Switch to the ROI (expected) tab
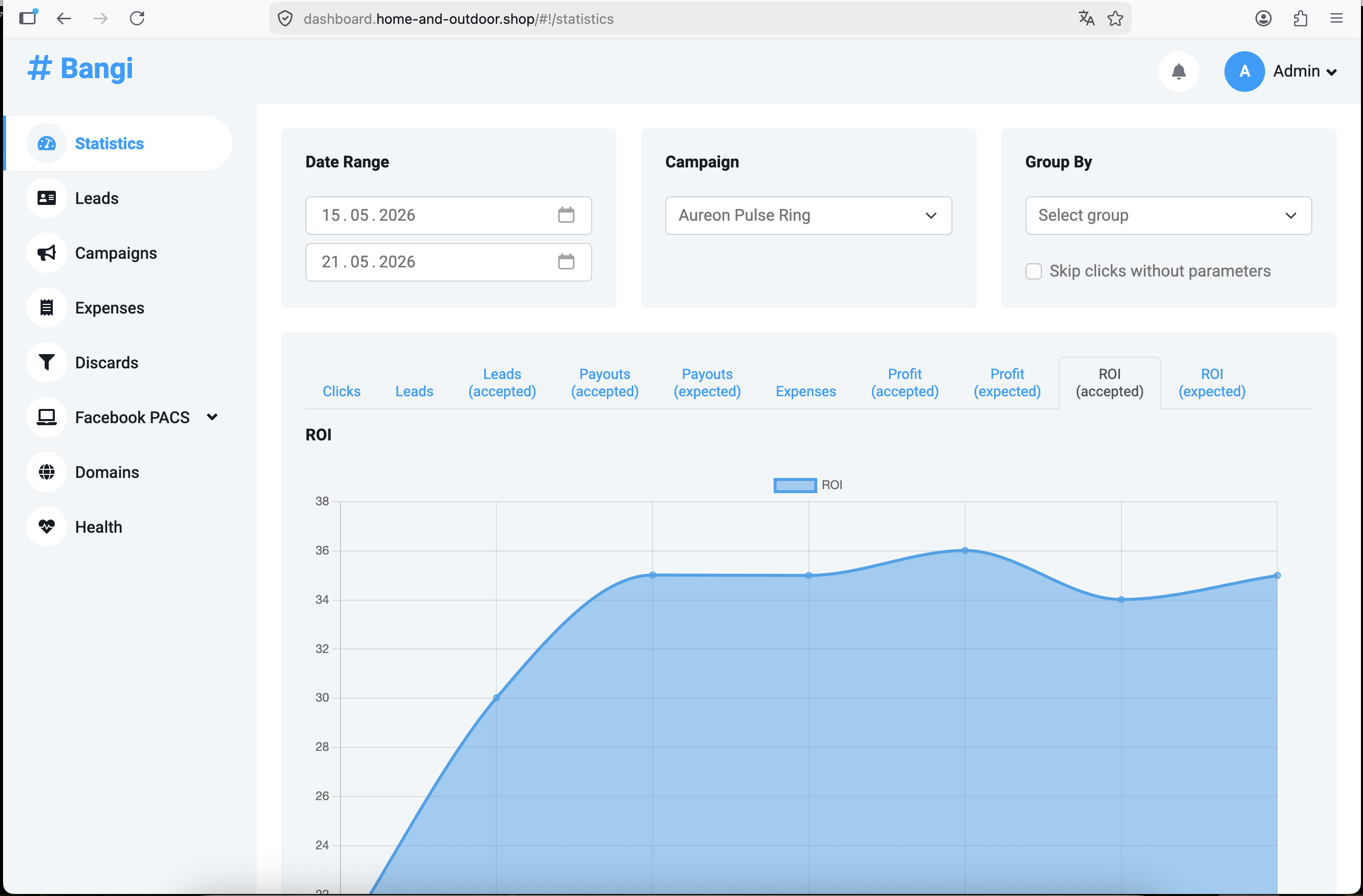Viewport: 1363px width, 896px height. pyautogui.click(x=1212, y=383)
